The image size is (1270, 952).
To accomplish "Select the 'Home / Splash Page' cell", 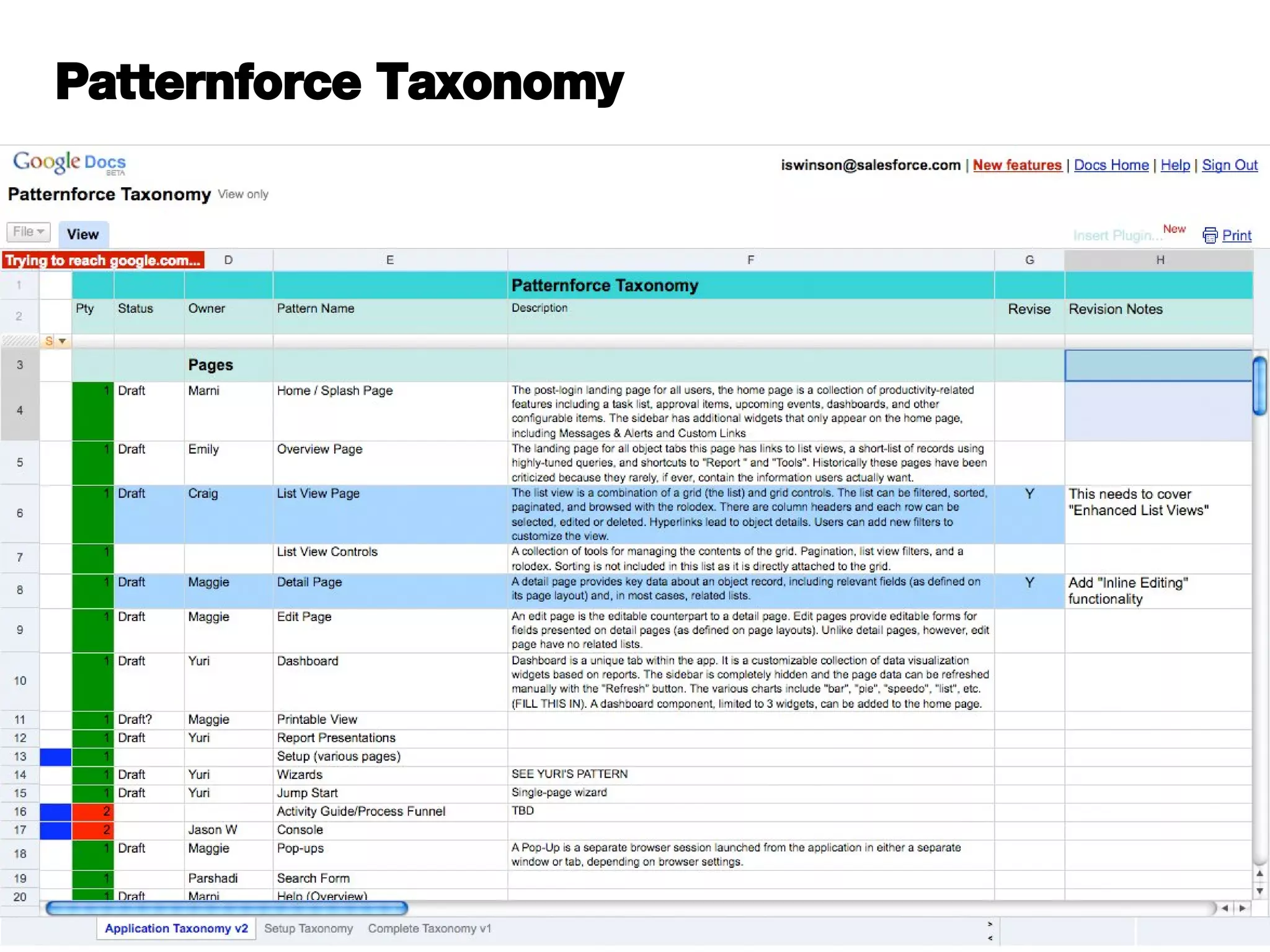I will click(390, 411).
